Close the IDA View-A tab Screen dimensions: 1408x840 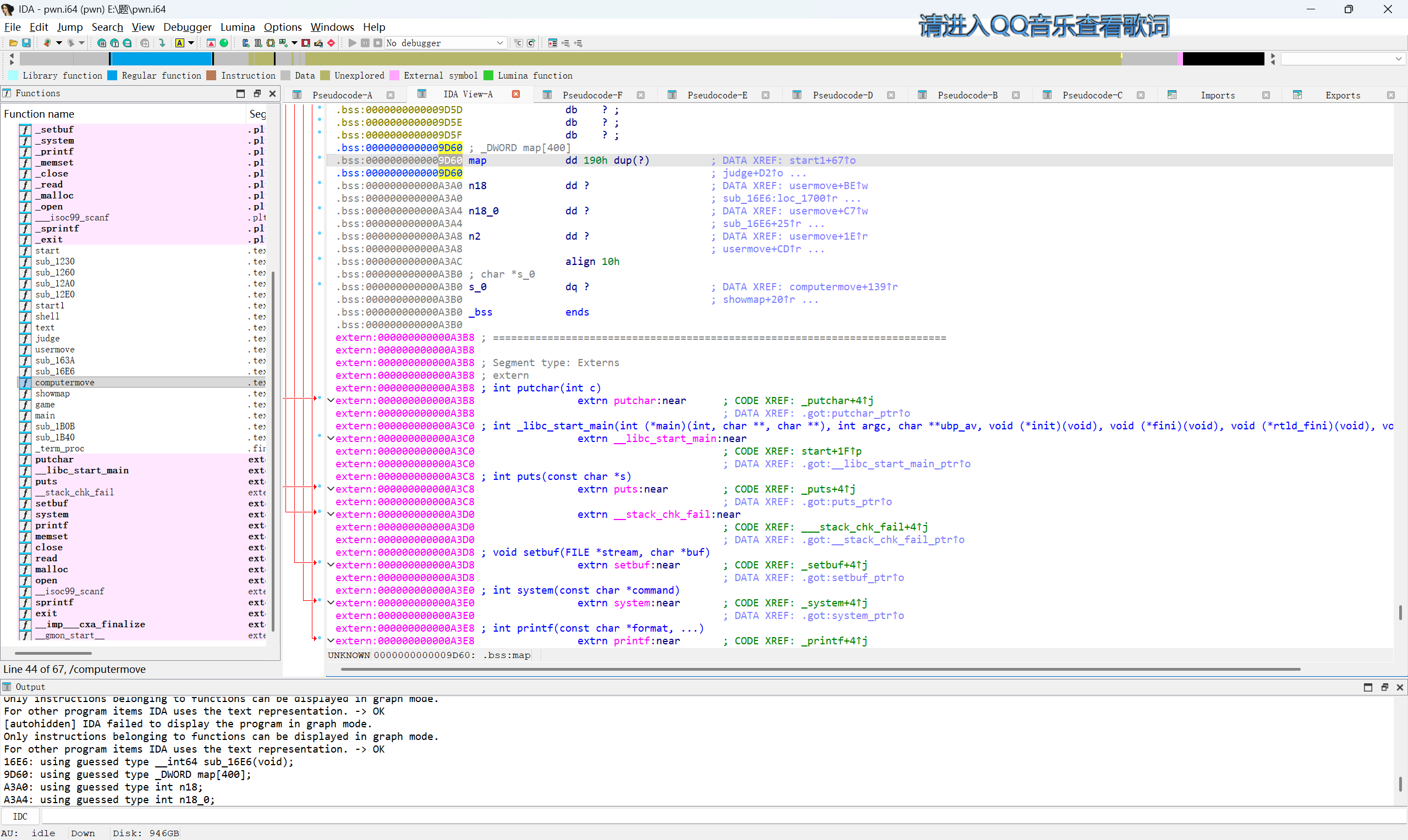pyautogui.click(x=516, y=95)
